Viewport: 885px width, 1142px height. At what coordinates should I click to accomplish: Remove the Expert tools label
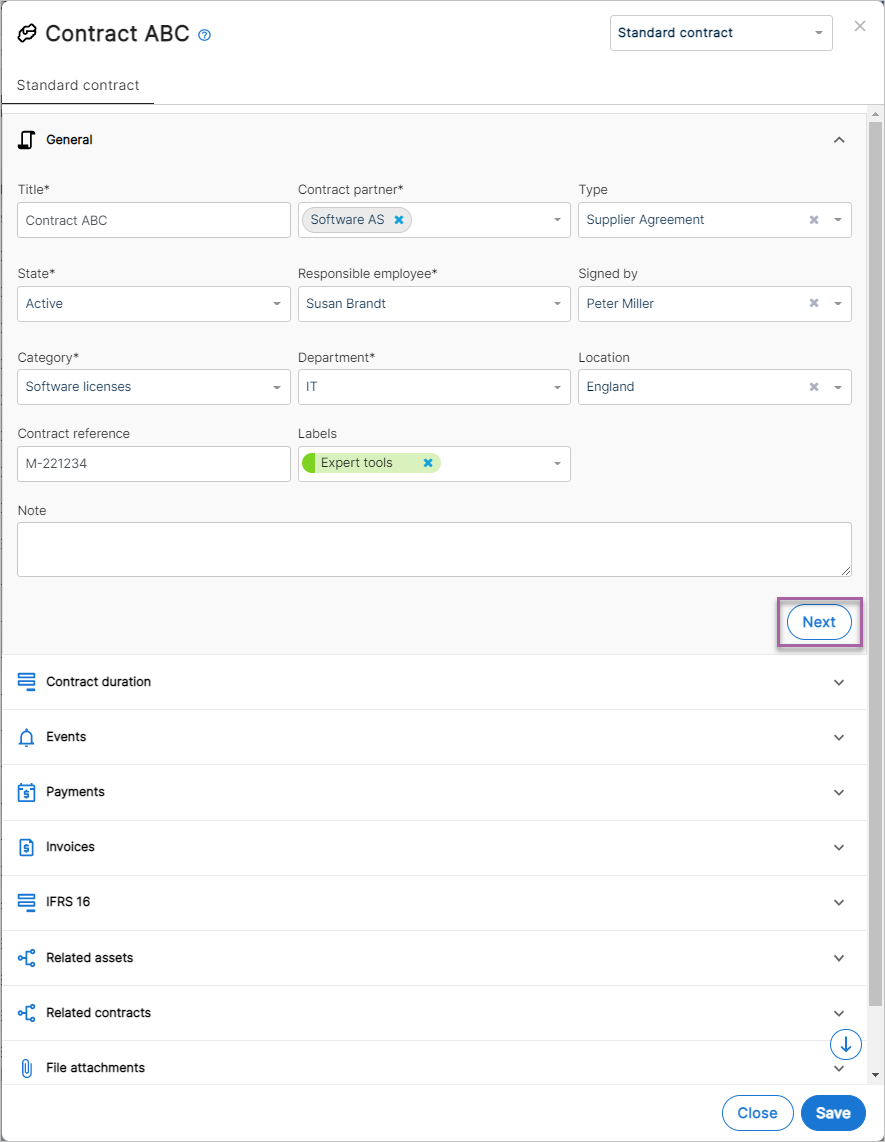click(428, 463)
